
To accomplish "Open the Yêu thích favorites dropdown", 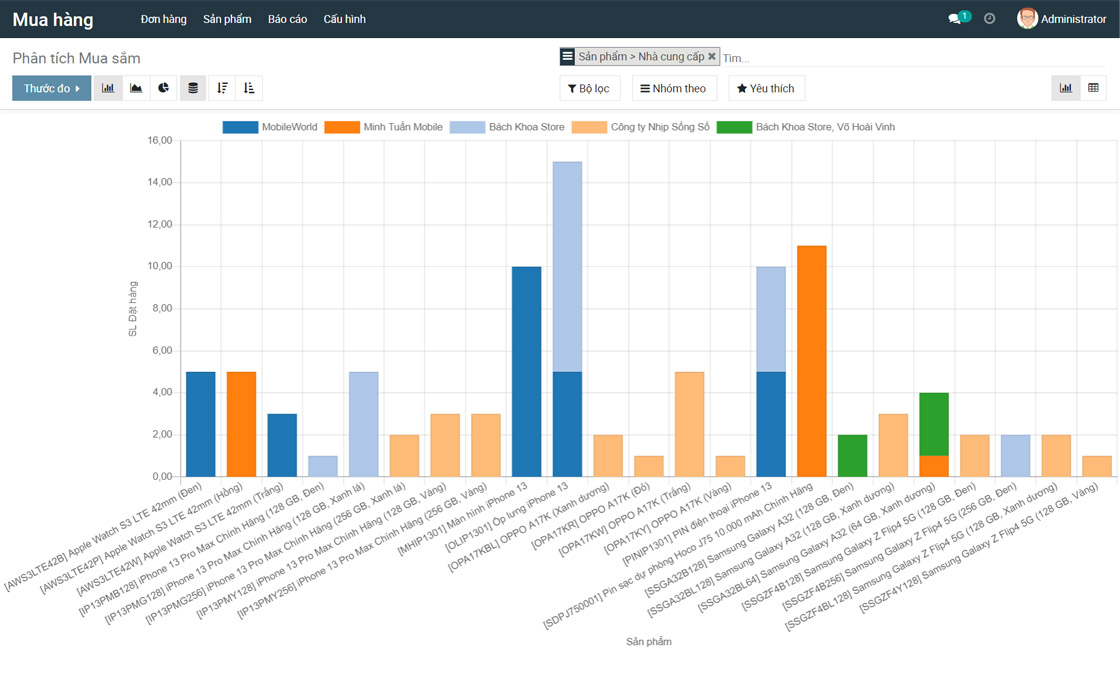I will pos(766,88).
